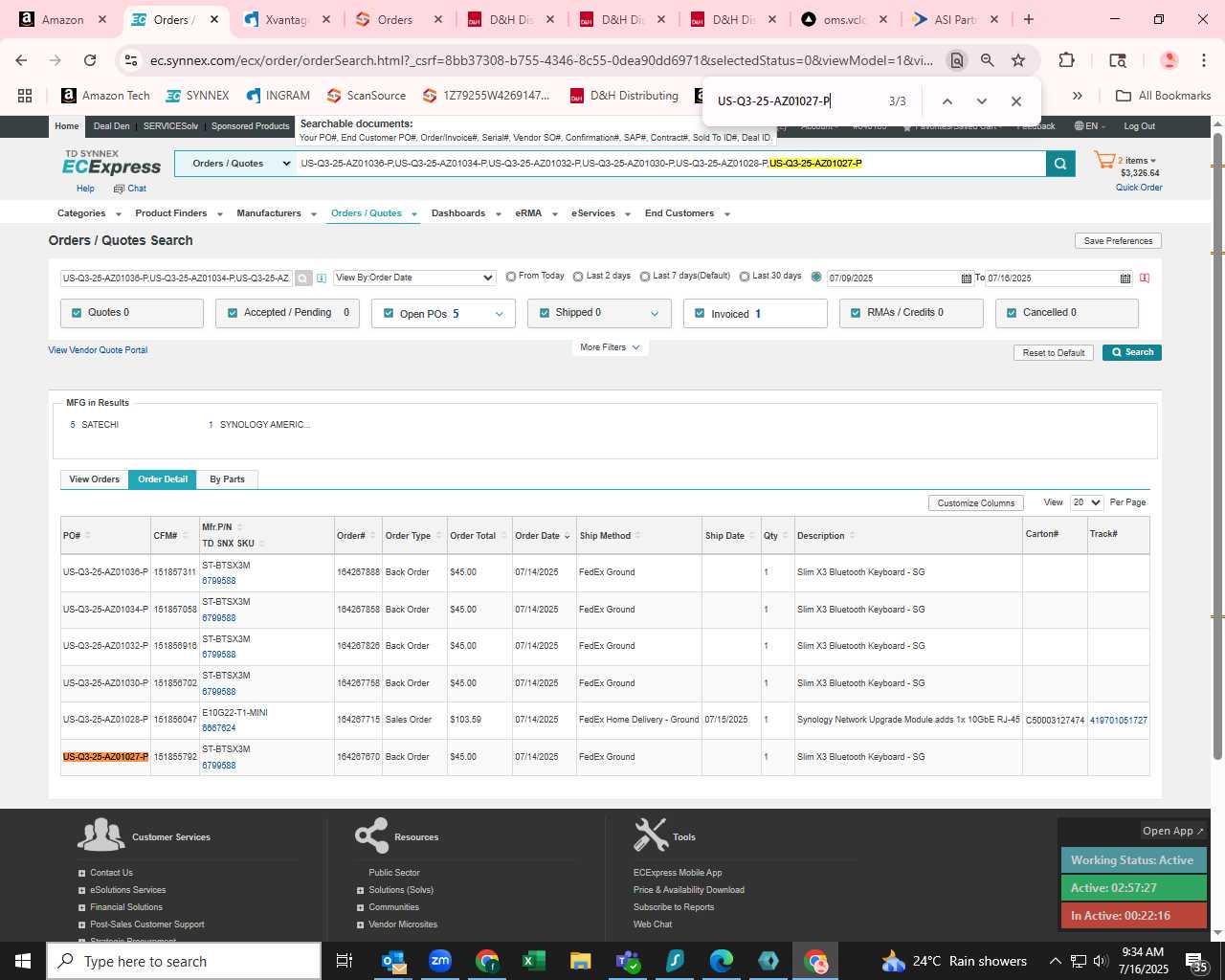Screen dimensions: 1225x980
Task: Open the Amazon Tech bookmark
Action: 105,96
